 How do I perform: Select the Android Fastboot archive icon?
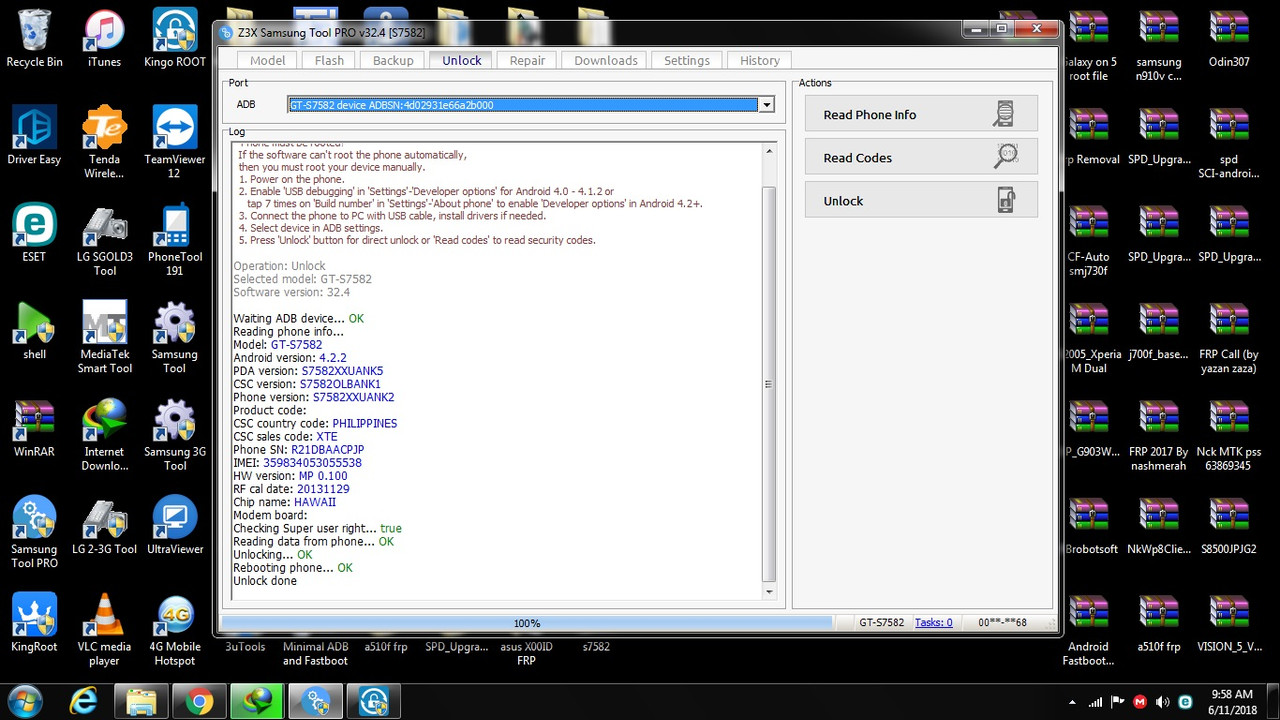[1088, 630]
